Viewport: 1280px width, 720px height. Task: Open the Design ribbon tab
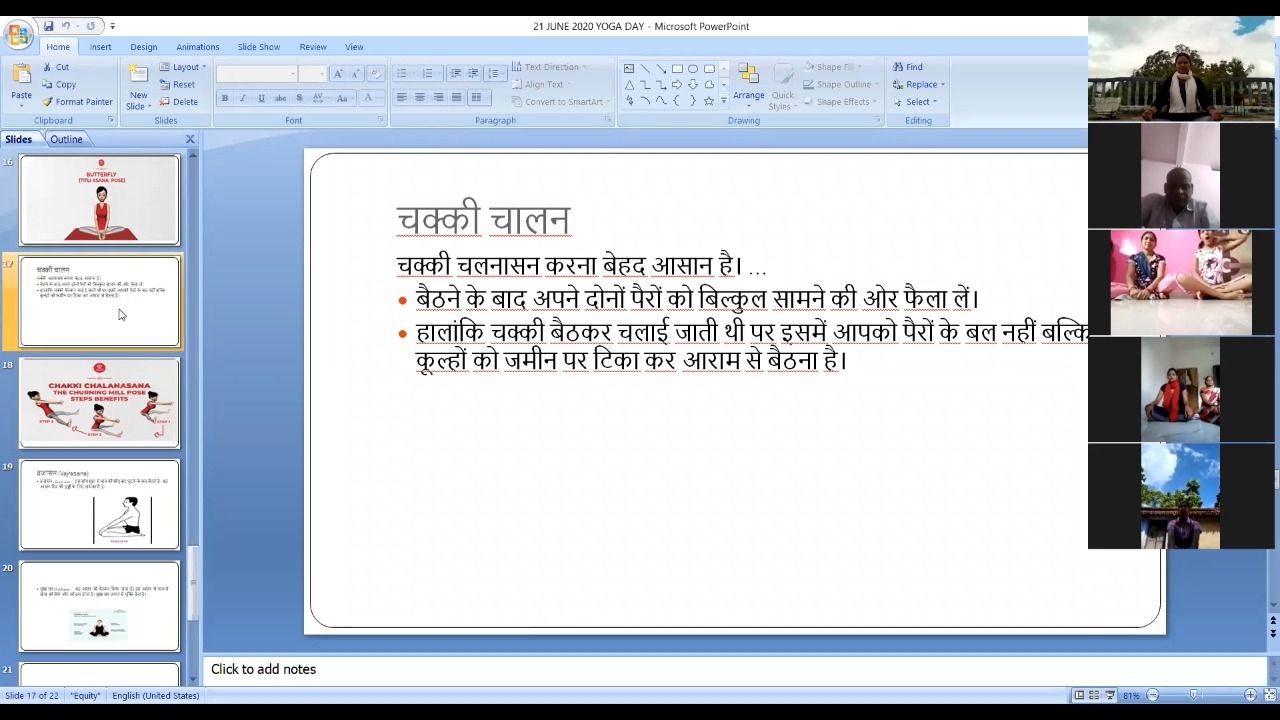(143, 47)
